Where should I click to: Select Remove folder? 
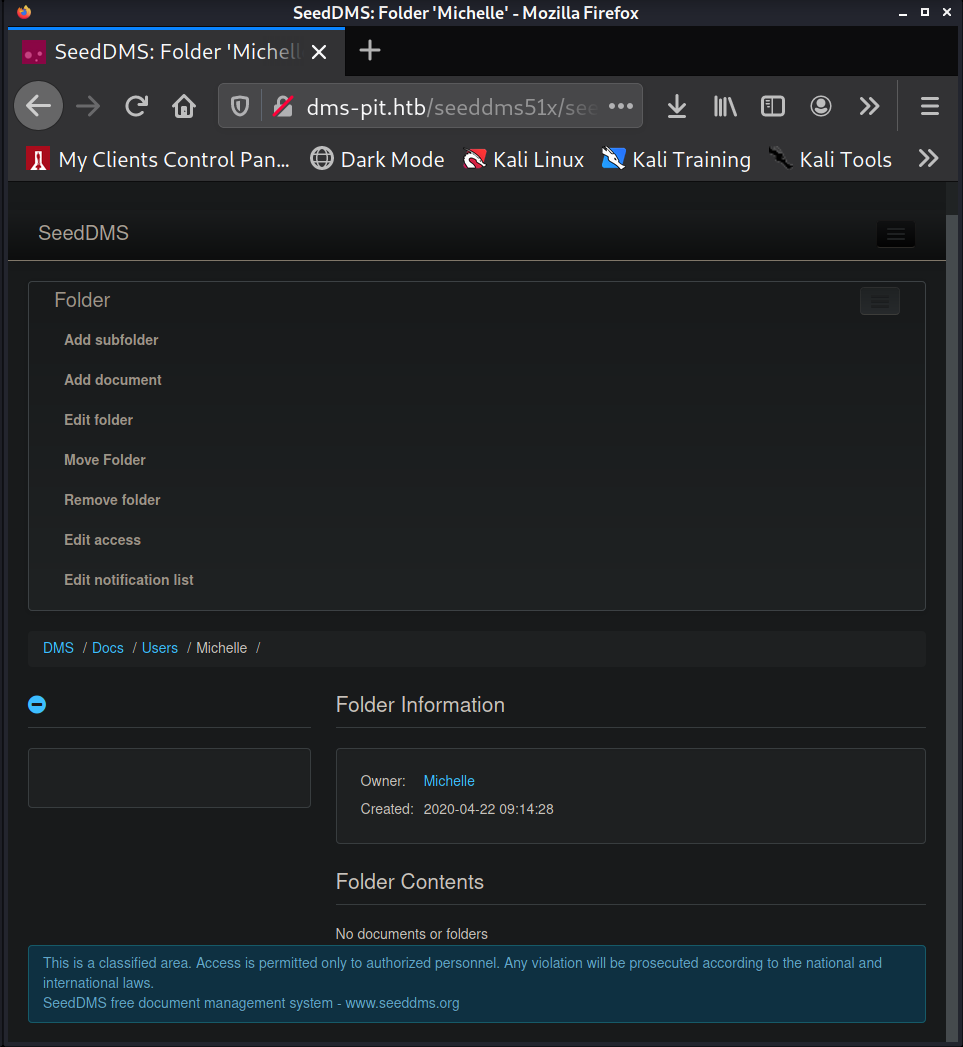click(x=112, y=500)
